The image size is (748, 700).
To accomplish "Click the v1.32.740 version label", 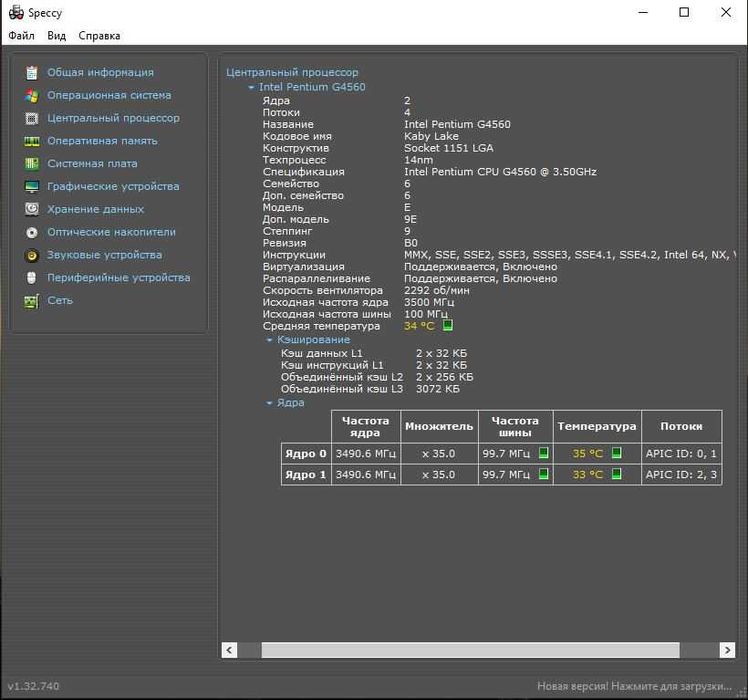I will [x=33, y=687].
